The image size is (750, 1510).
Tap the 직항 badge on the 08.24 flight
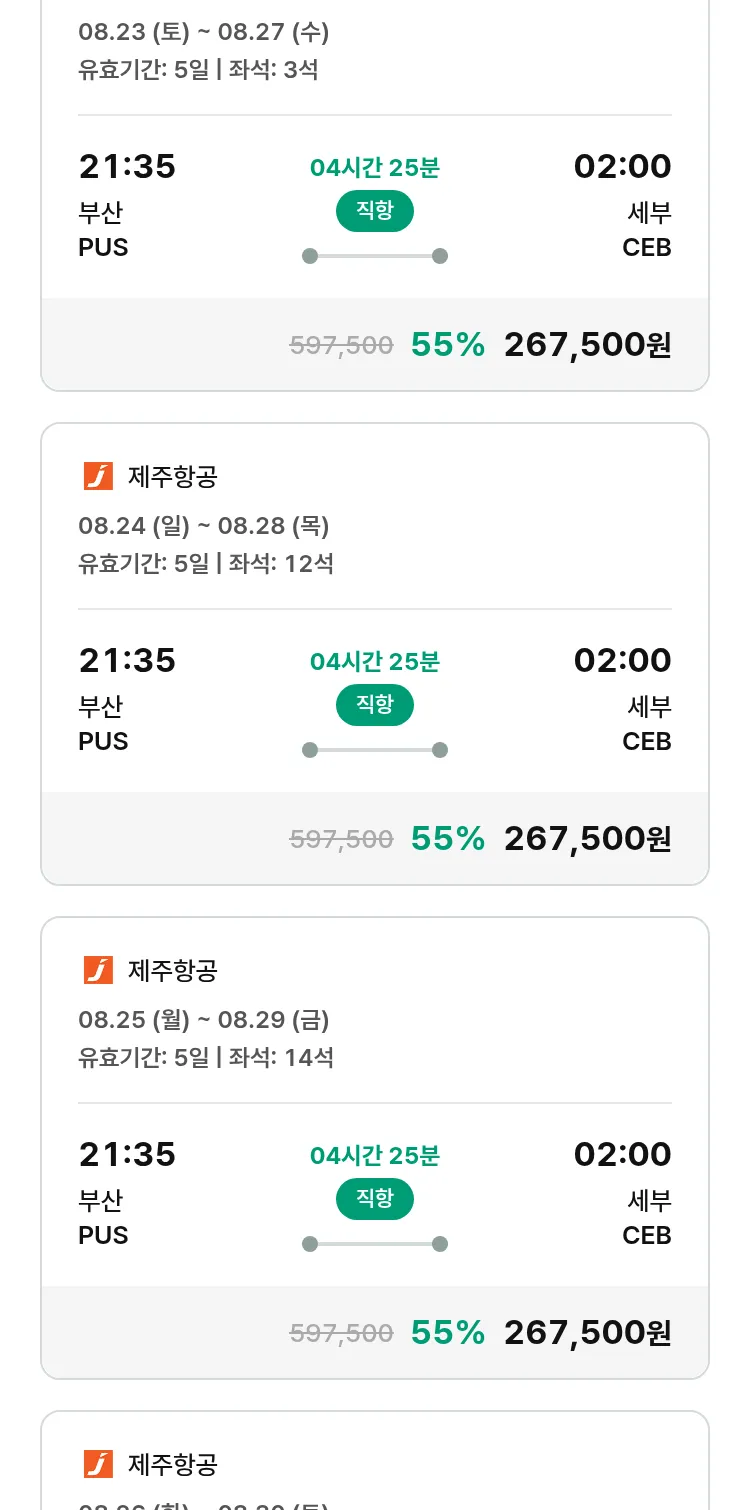(375, 705)
